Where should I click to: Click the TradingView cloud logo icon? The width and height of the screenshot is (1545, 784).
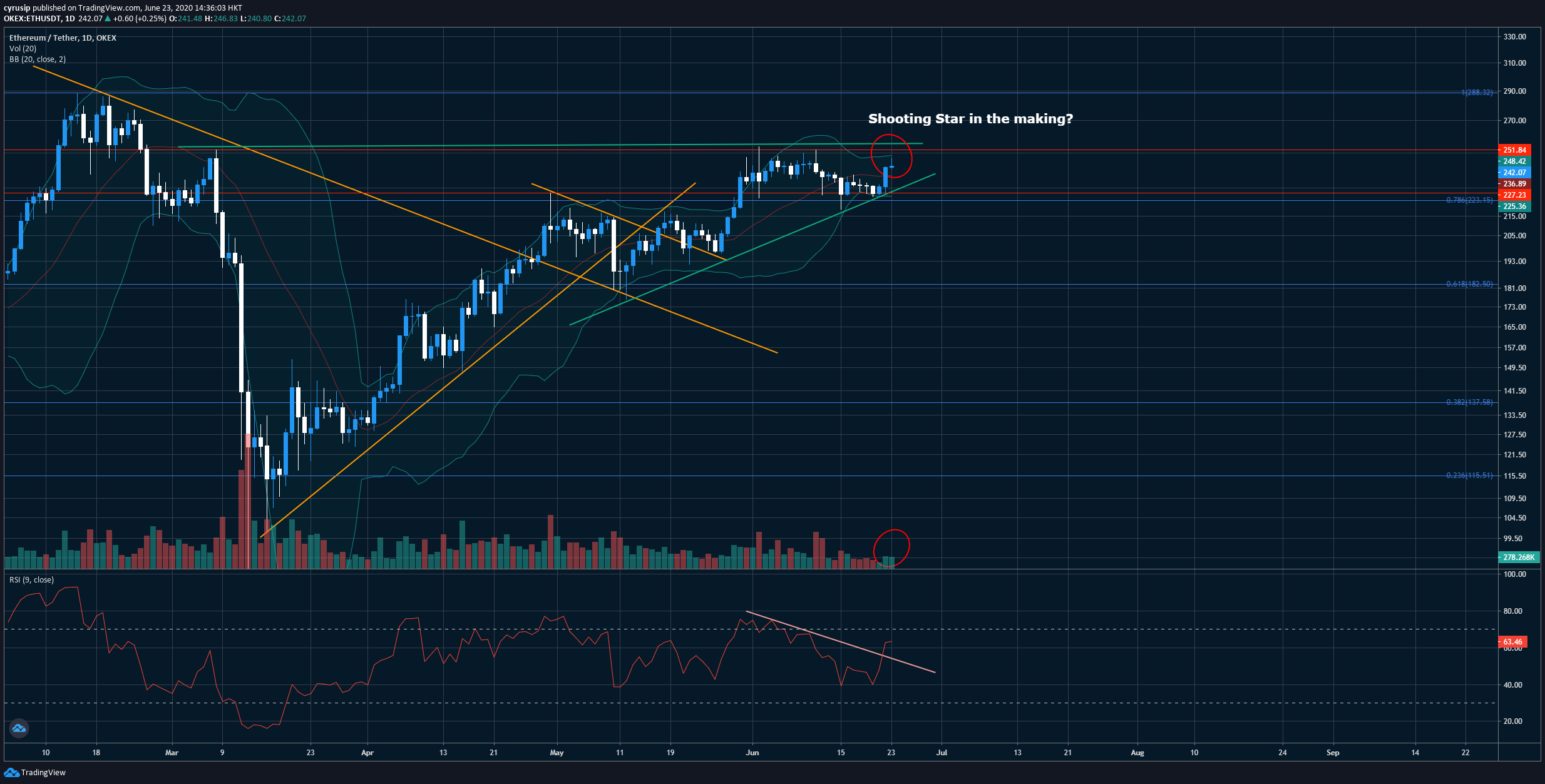(x=11, y=773)
